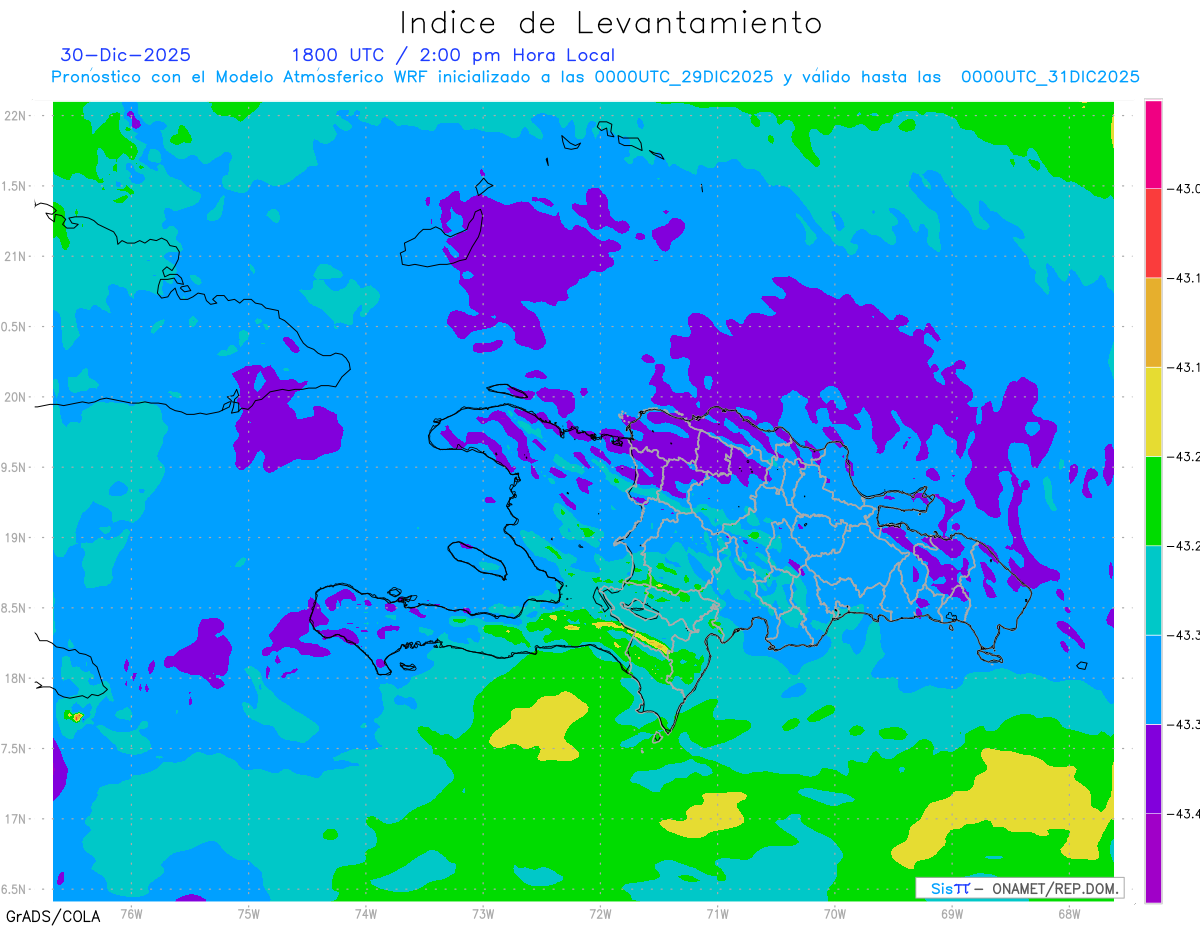Screen dimensions: 1200x927
Task: Click the green swatch in the color legend
Action: tap(1153, 500)
